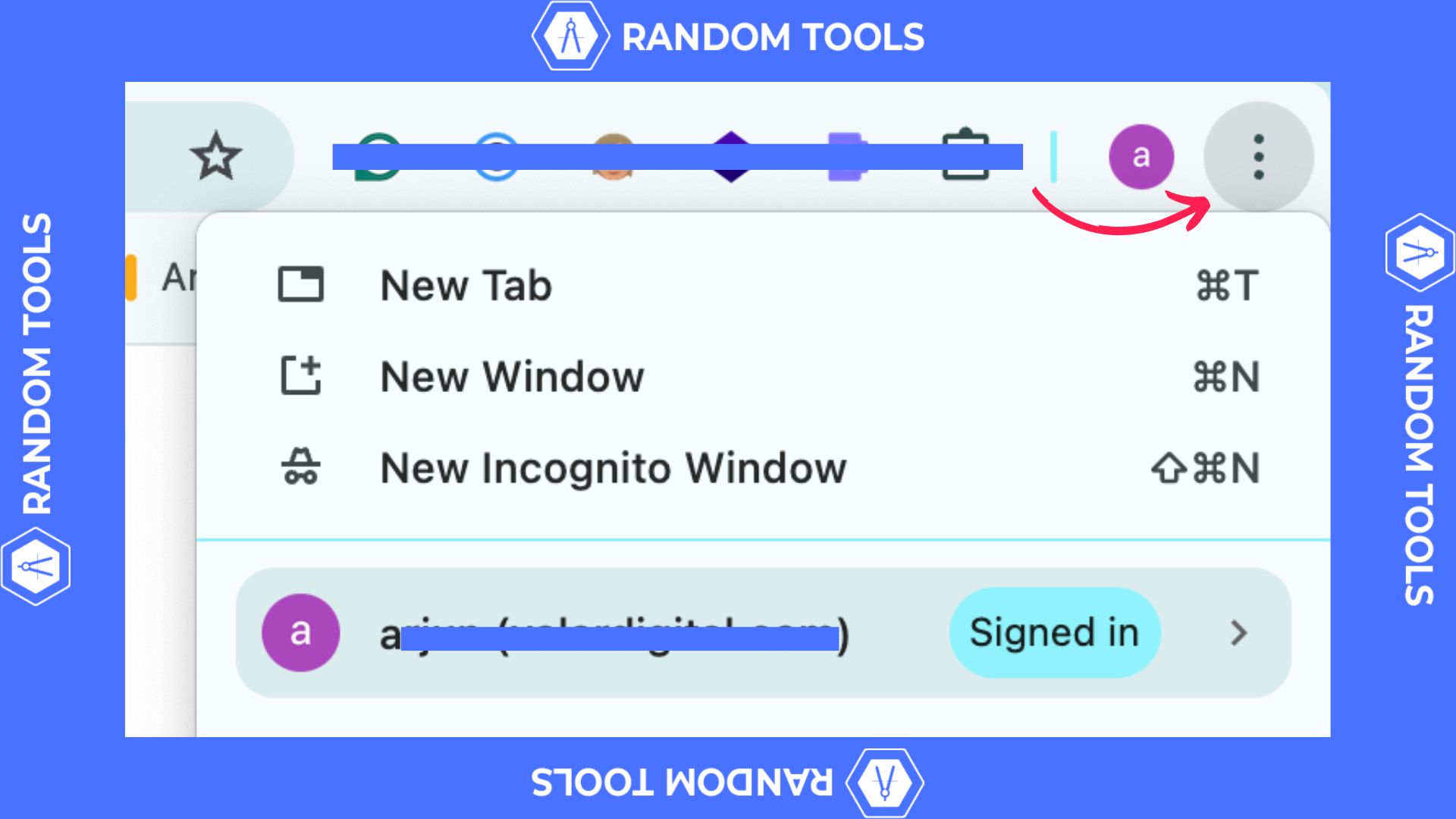Click the bookmark star icon
The width and height of the screenshot is (1456, 819).
click(216, 155)
